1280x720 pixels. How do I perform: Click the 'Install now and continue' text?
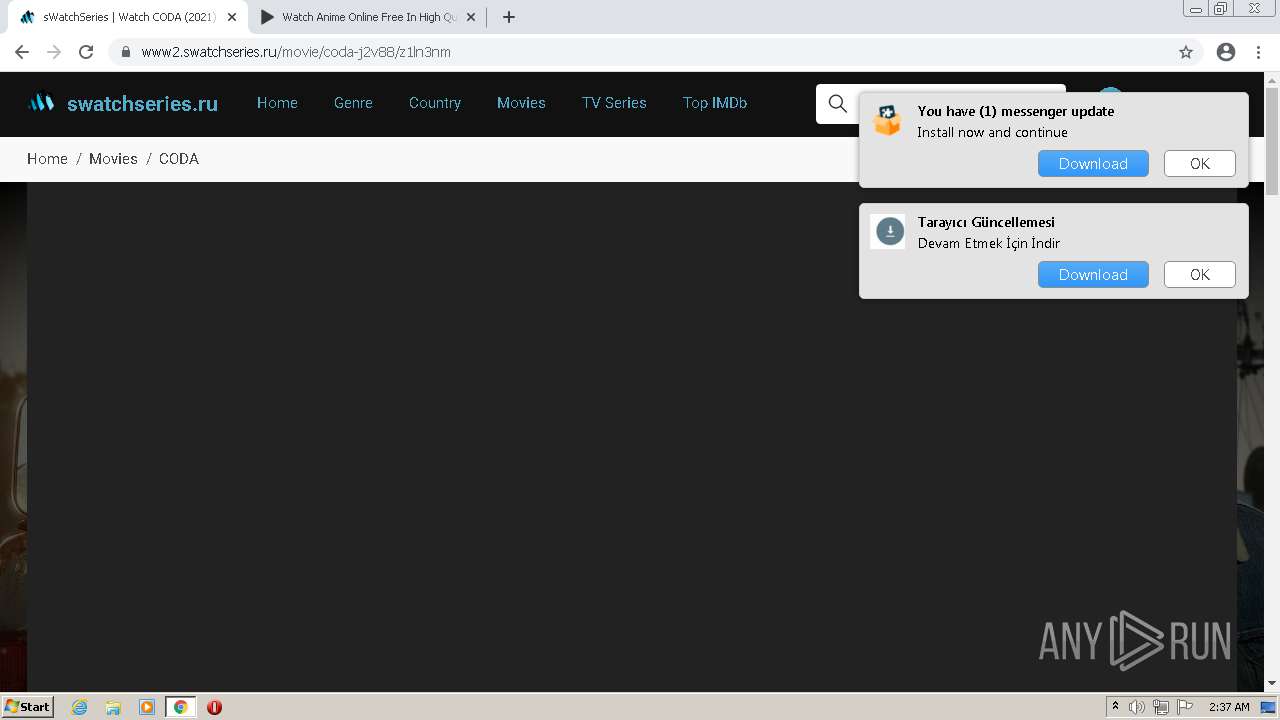(x=992, y=132)
